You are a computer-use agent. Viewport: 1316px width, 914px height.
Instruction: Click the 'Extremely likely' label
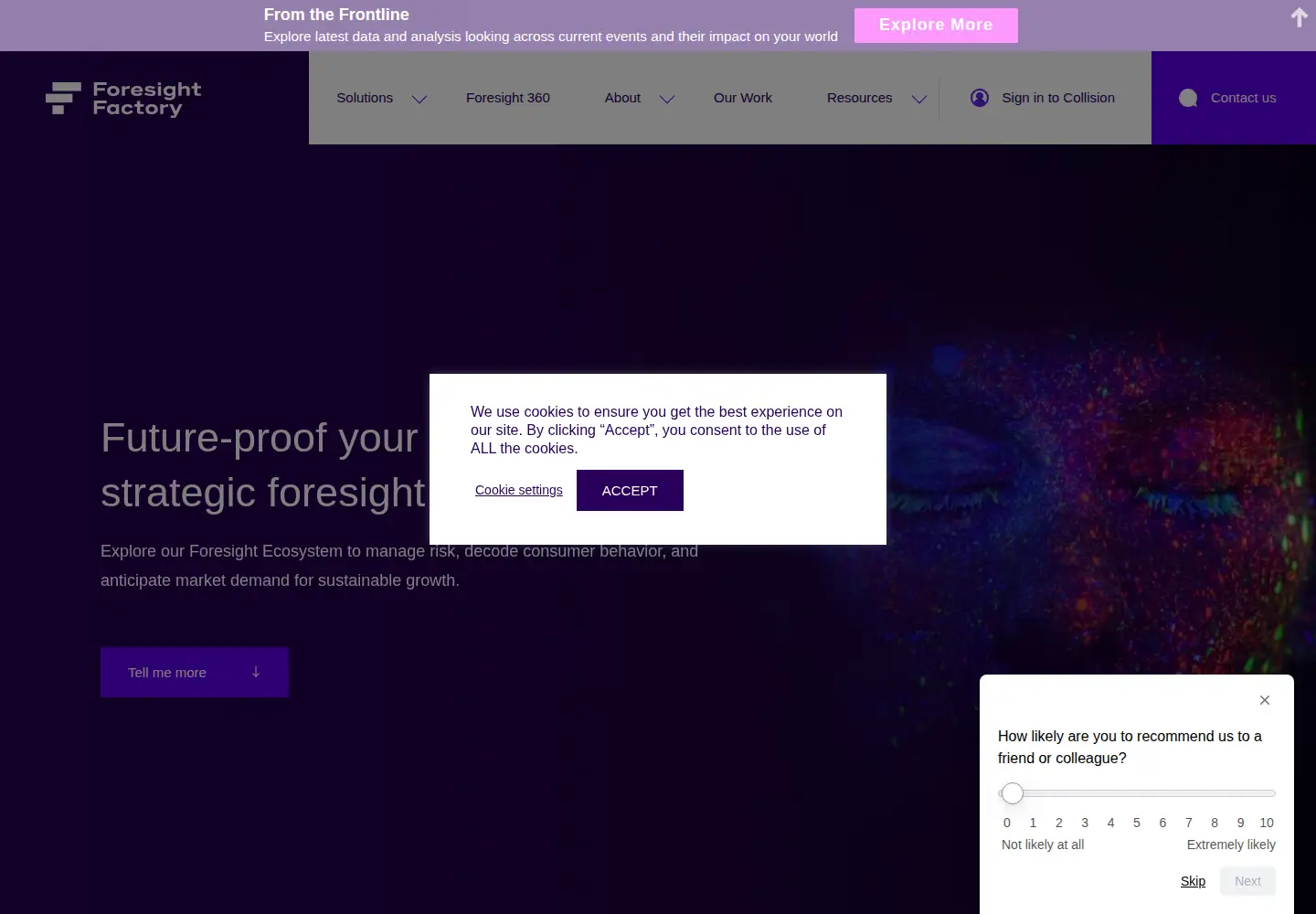click(1231, 845)
